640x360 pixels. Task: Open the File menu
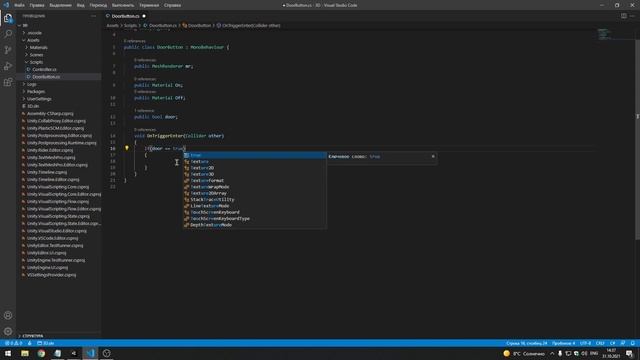click(19, 5)
